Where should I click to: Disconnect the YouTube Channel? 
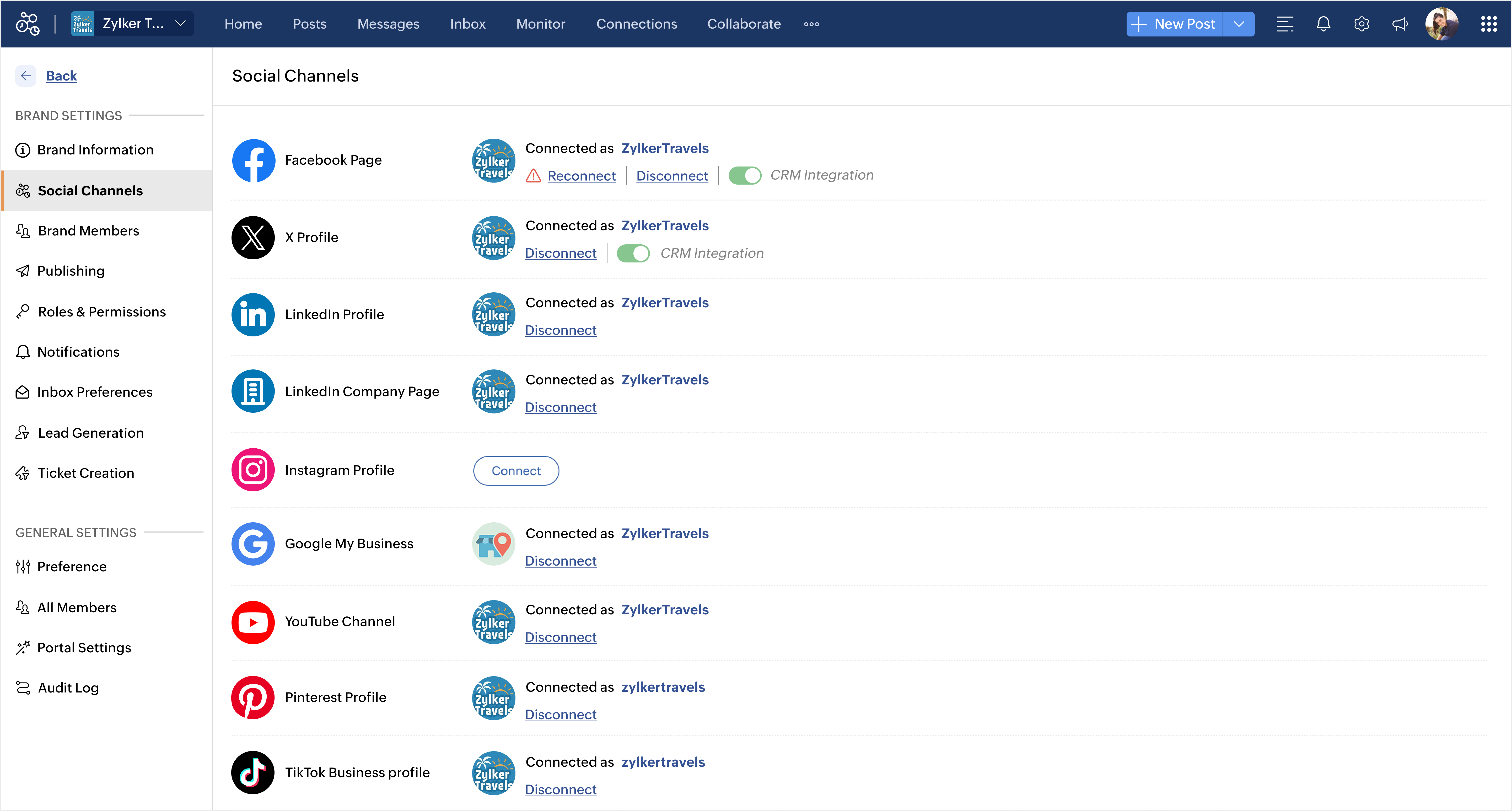560,637
